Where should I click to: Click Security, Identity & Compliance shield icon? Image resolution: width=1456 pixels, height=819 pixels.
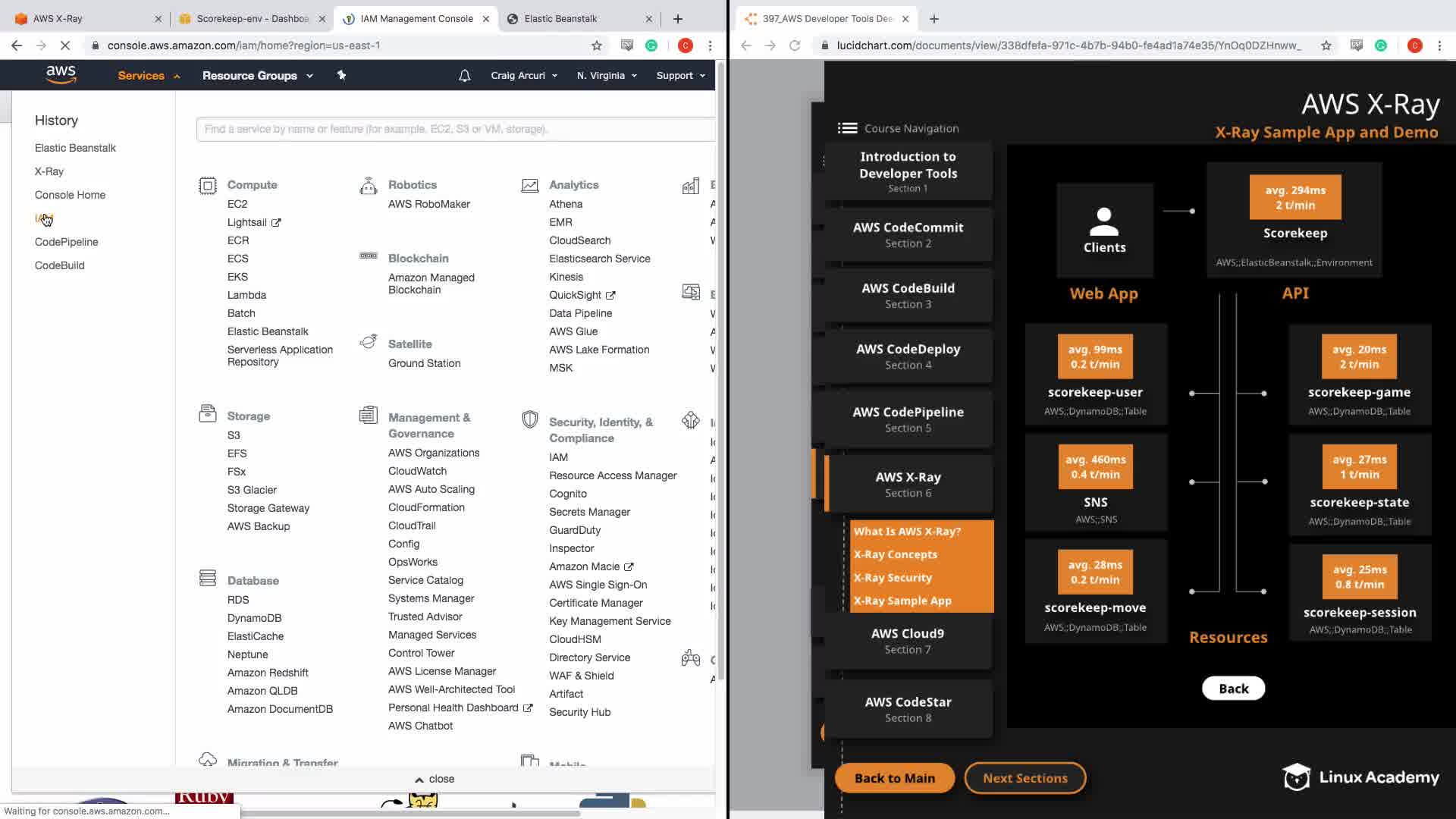tap(530, 420)
